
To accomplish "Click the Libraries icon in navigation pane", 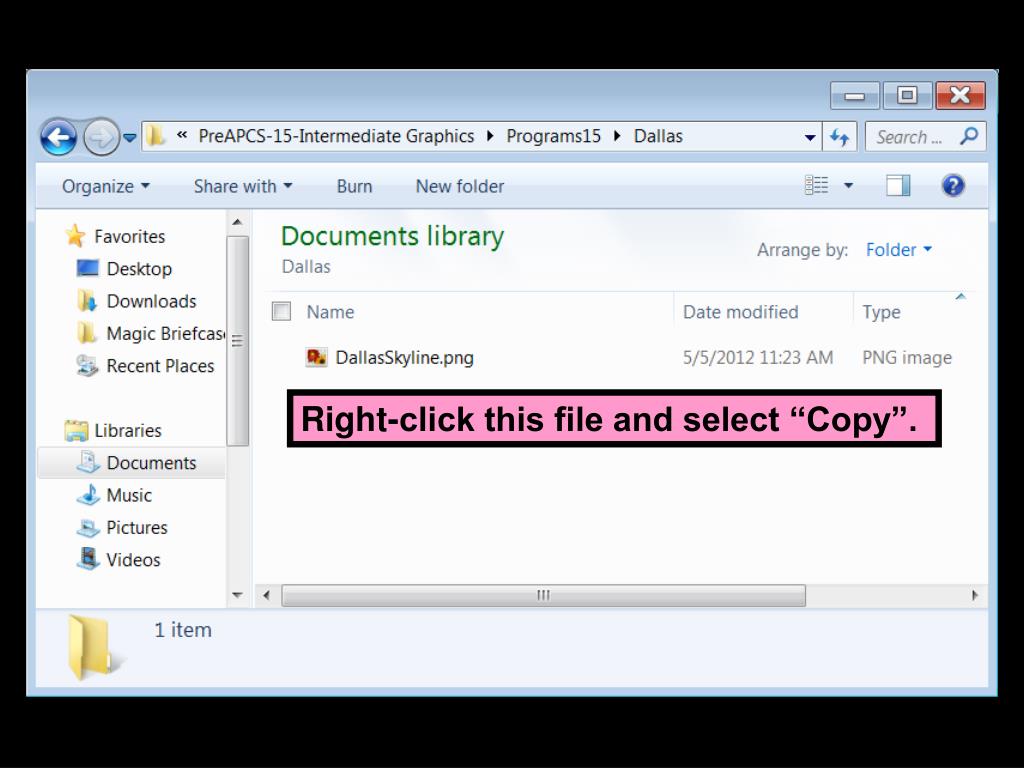I will (x=76, y=430).
